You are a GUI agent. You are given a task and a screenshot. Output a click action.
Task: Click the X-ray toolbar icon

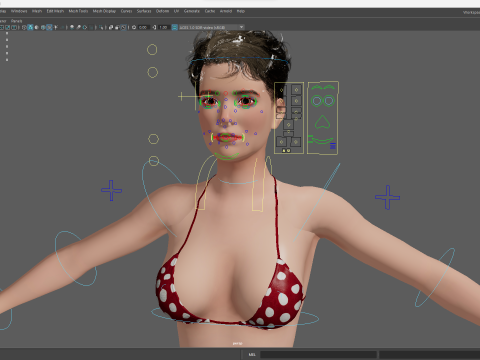point(111,27)
